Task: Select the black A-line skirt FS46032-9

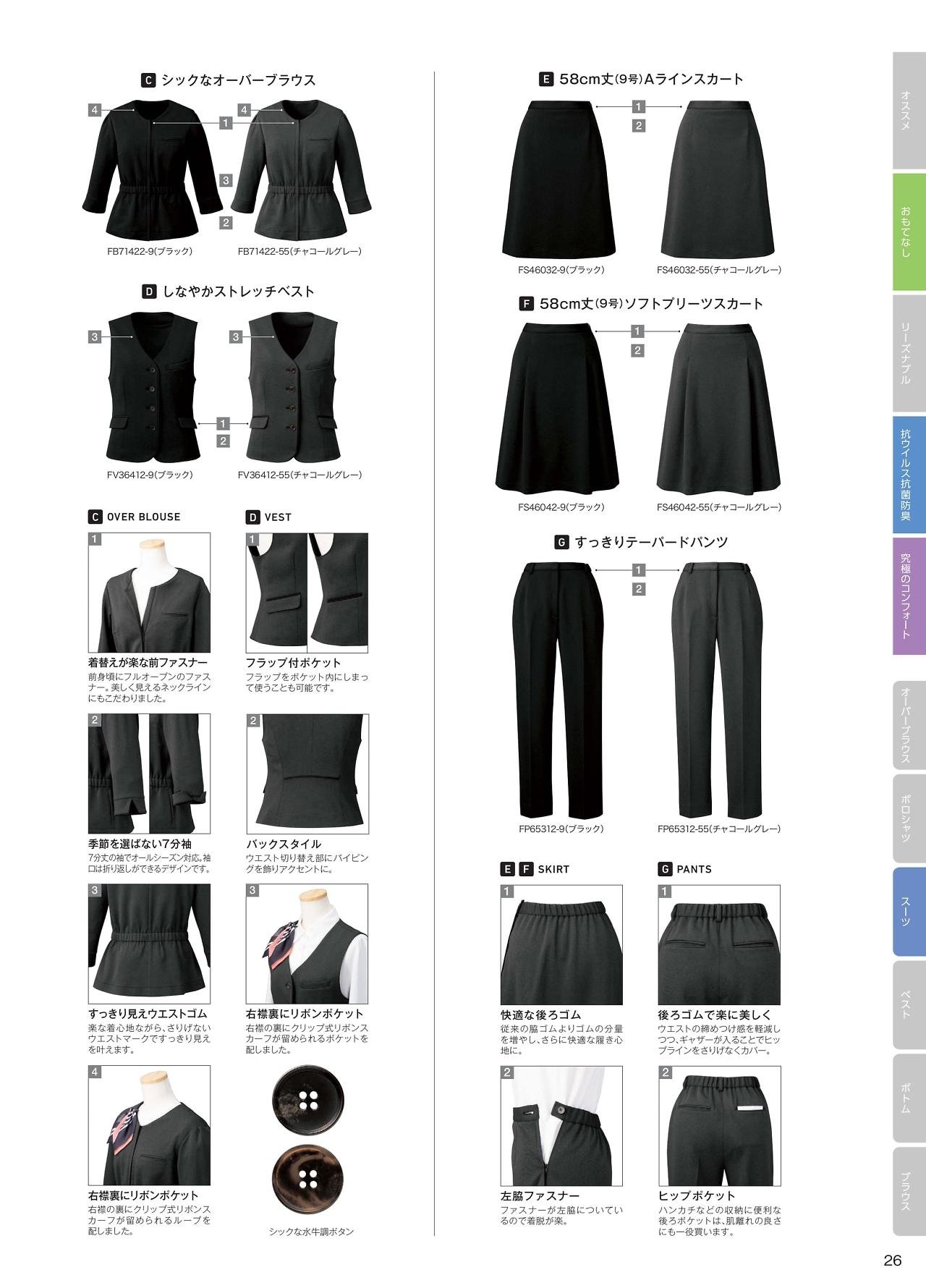Action: [559, 179]
